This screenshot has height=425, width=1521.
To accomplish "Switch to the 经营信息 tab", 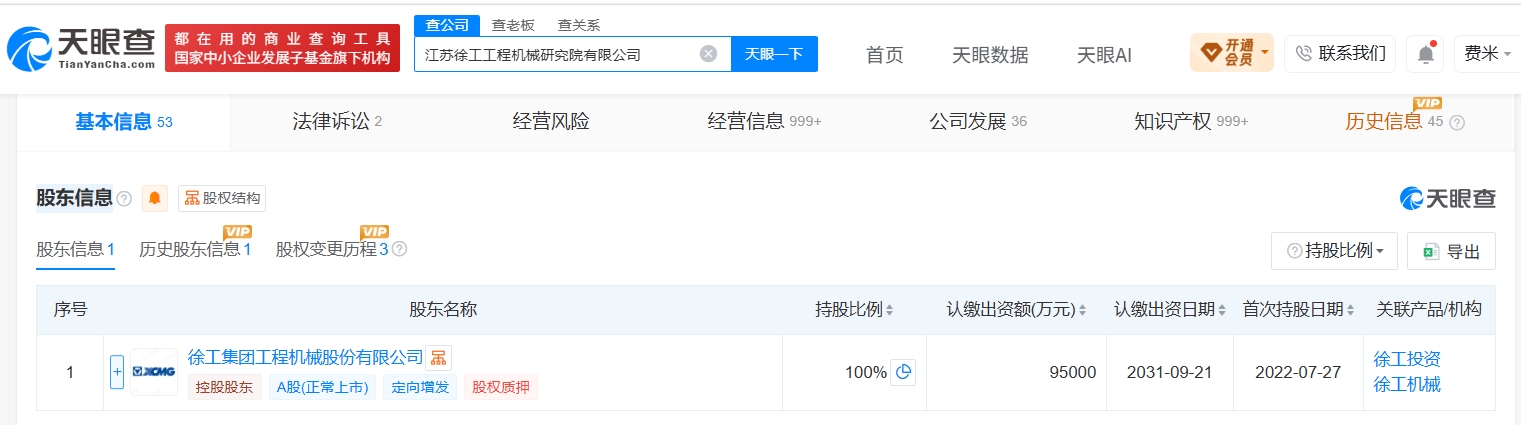I will [764, 122].
